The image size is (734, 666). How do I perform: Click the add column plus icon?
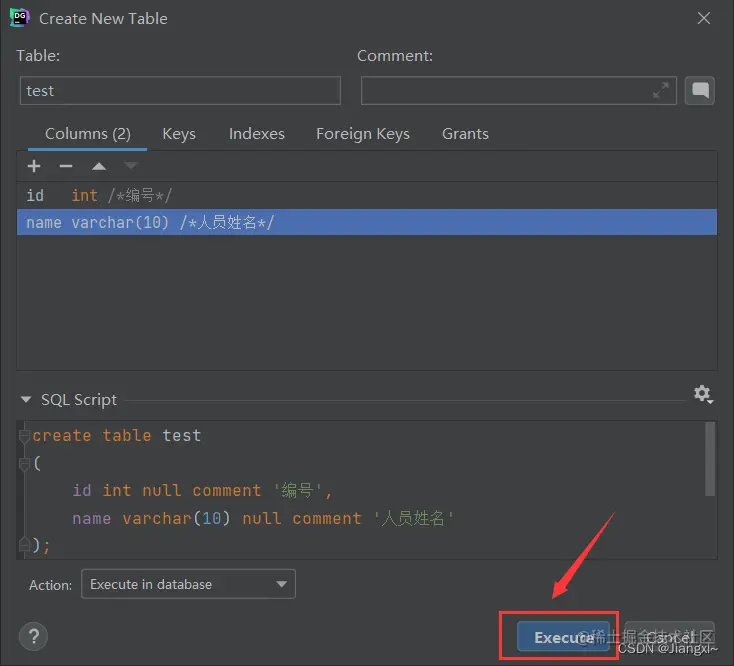(x=34, y=166)
